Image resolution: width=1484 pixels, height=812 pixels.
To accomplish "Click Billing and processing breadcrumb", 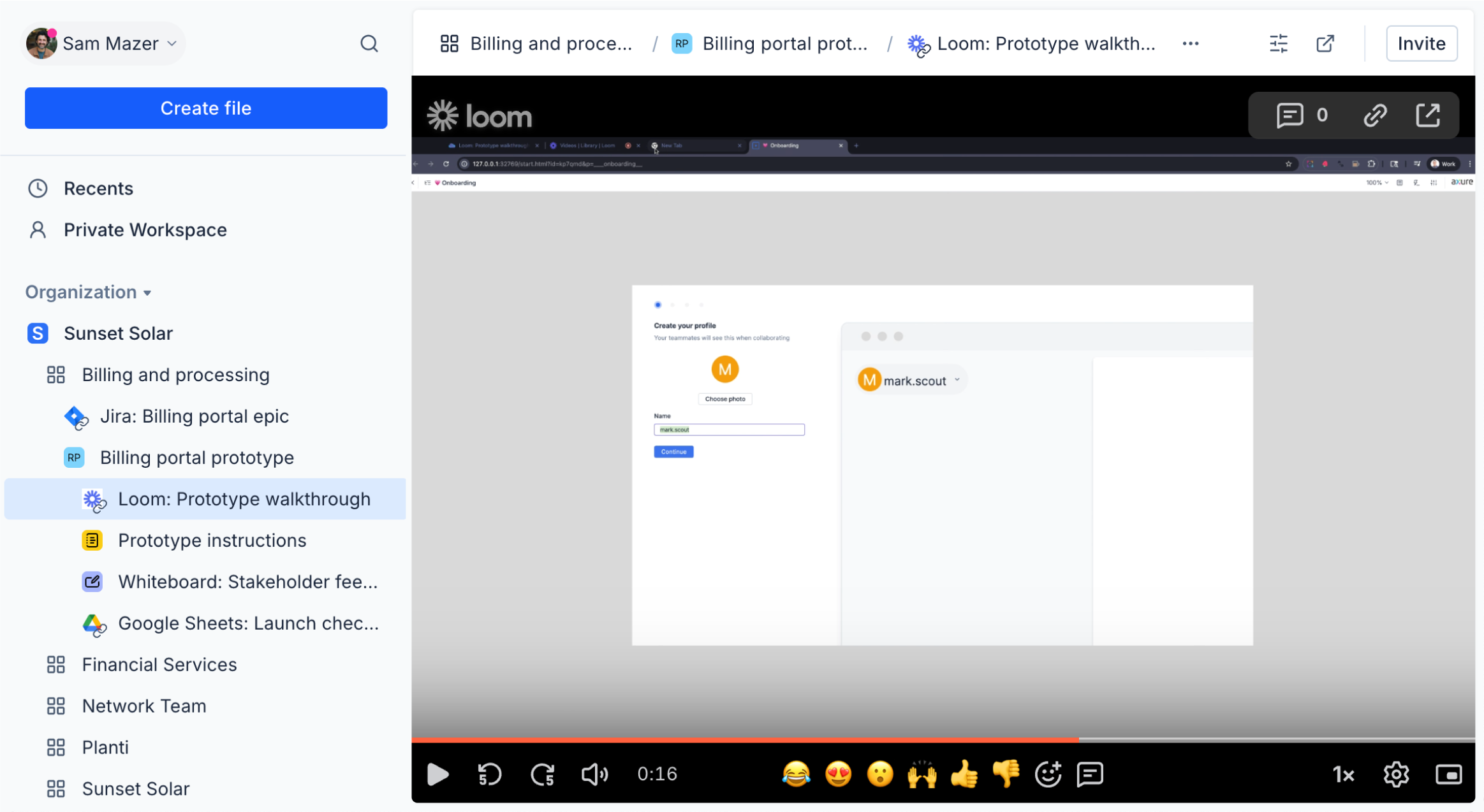I will coord(536,43).
